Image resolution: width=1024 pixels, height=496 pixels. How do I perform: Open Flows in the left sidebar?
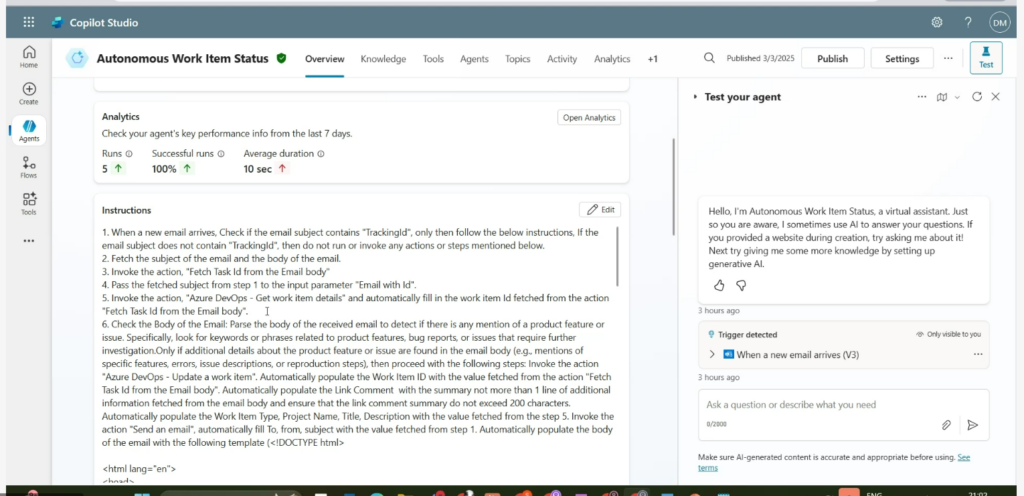(29, 167)
